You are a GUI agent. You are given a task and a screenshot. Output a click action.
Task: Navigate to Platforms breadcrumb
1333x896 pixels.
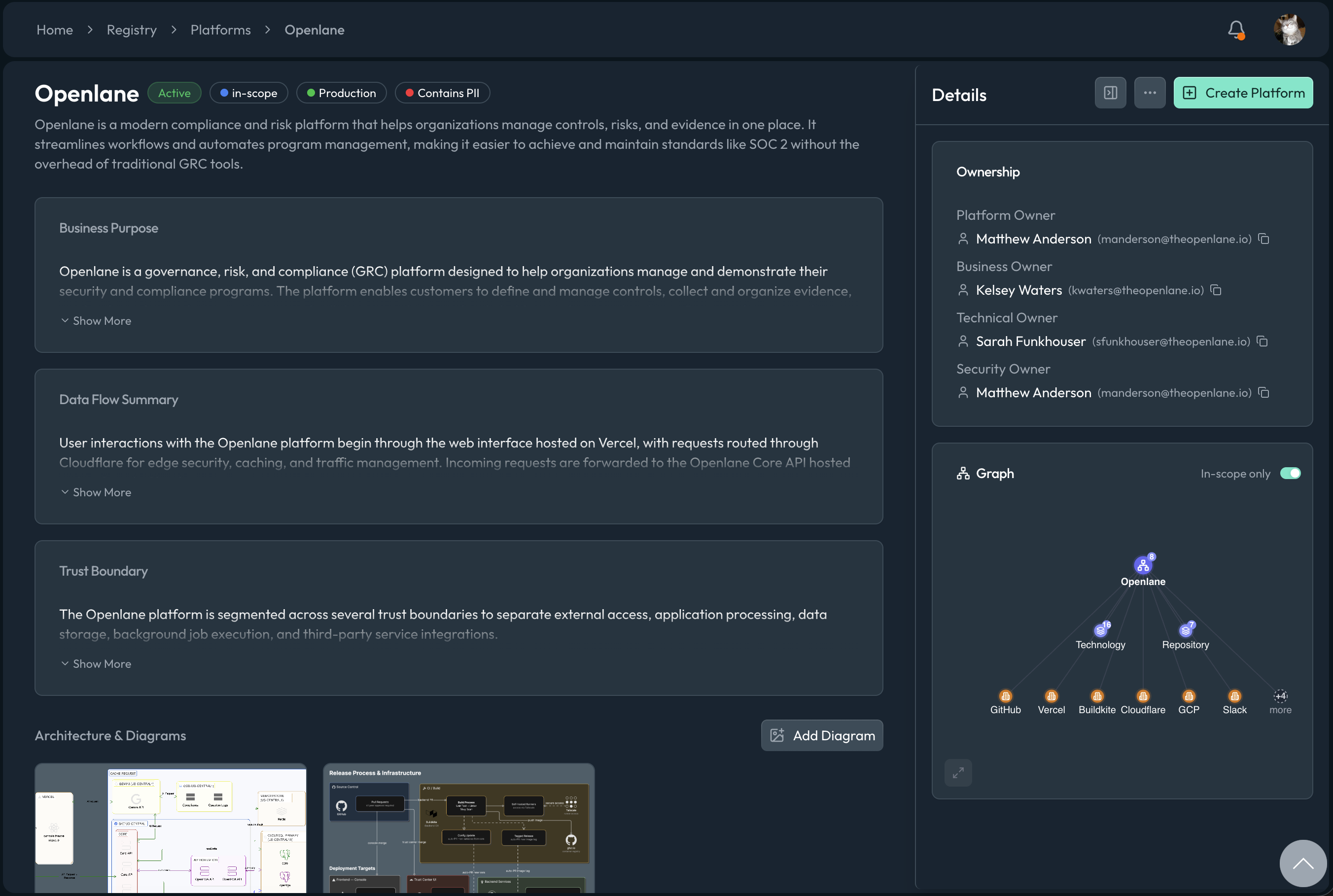[221, 30]
